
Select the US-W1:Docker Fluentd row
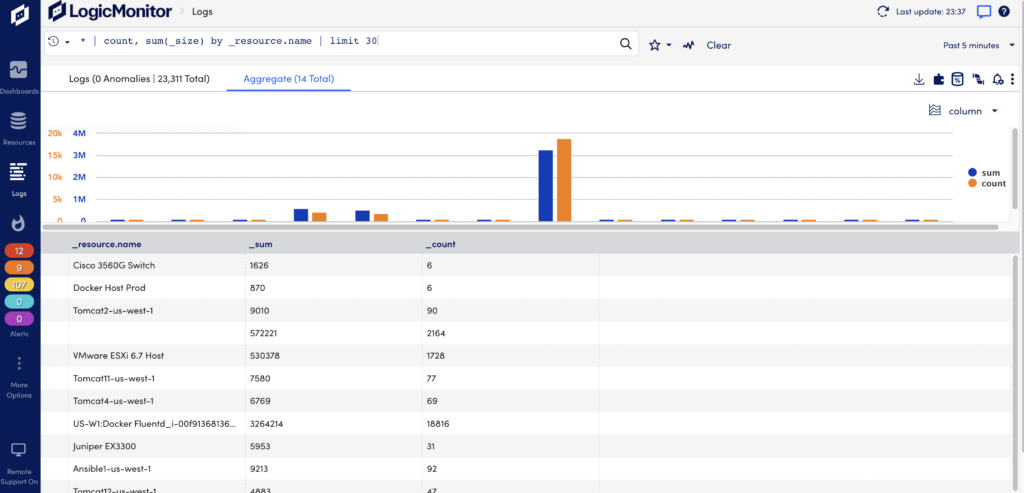pyautogui.click(x=526, y=424)
